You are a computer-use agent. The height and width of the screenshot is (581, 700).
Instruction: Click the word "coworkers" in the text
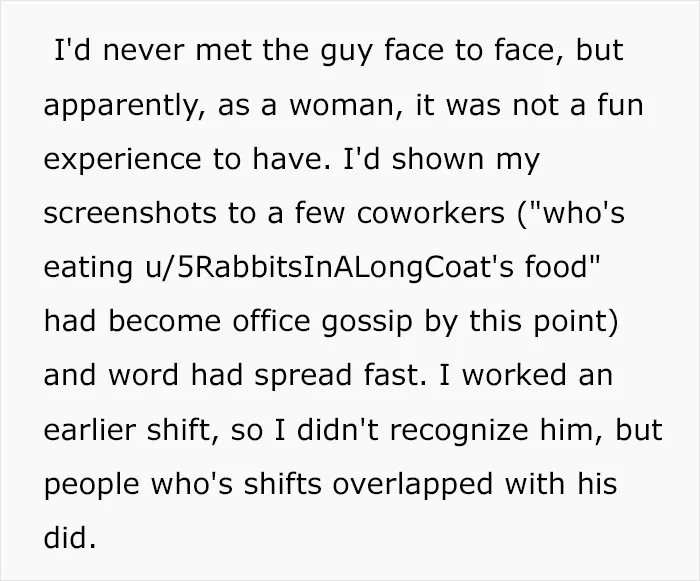(x=430, y=213)
